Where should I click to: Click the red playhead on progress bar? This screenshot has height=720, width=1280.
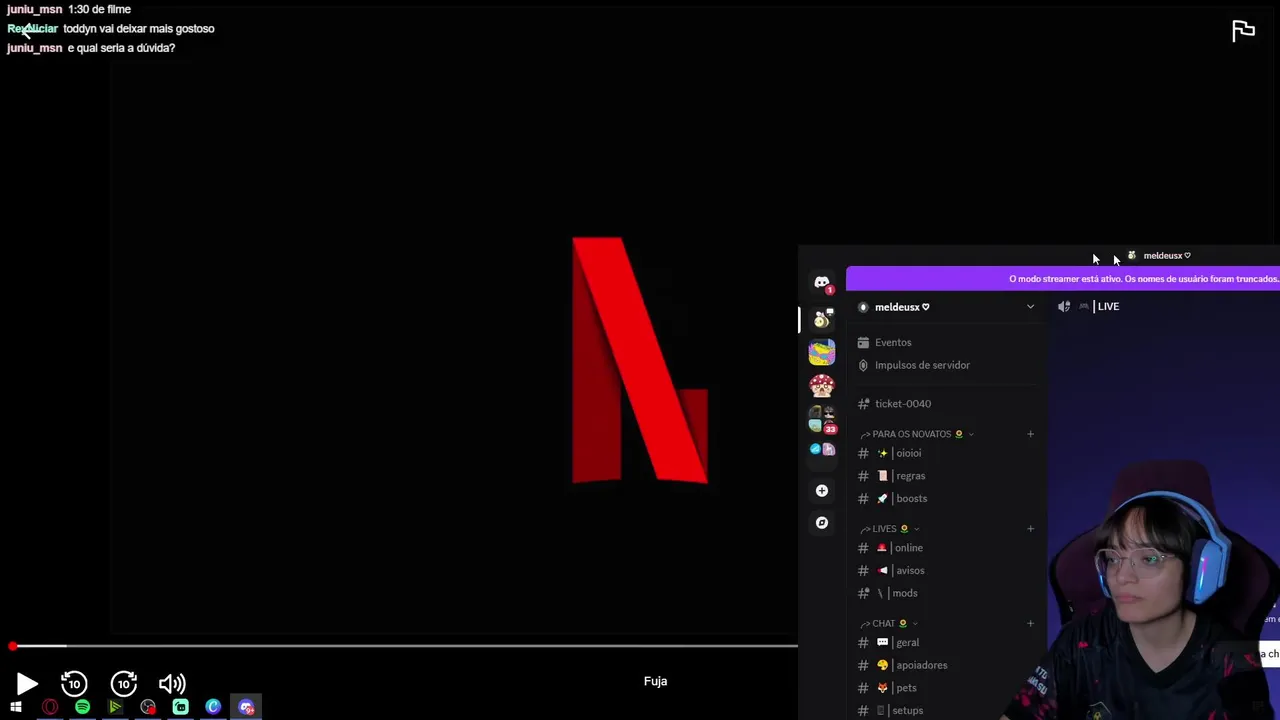[x=12, y=646]
